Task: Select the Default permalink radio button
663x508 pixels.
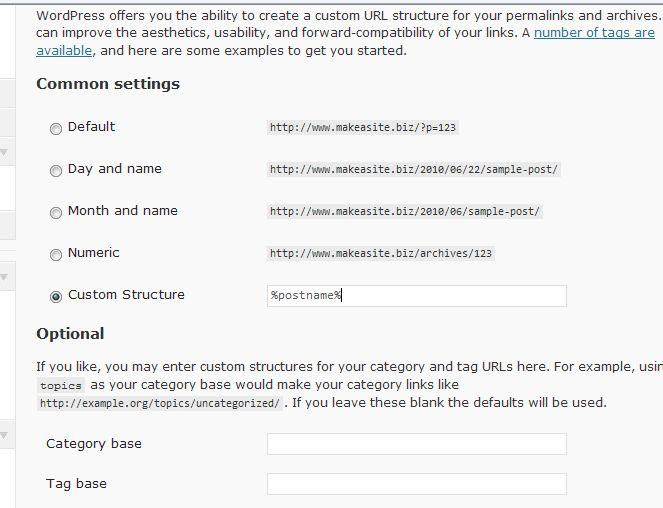Action: coord(56,129)
